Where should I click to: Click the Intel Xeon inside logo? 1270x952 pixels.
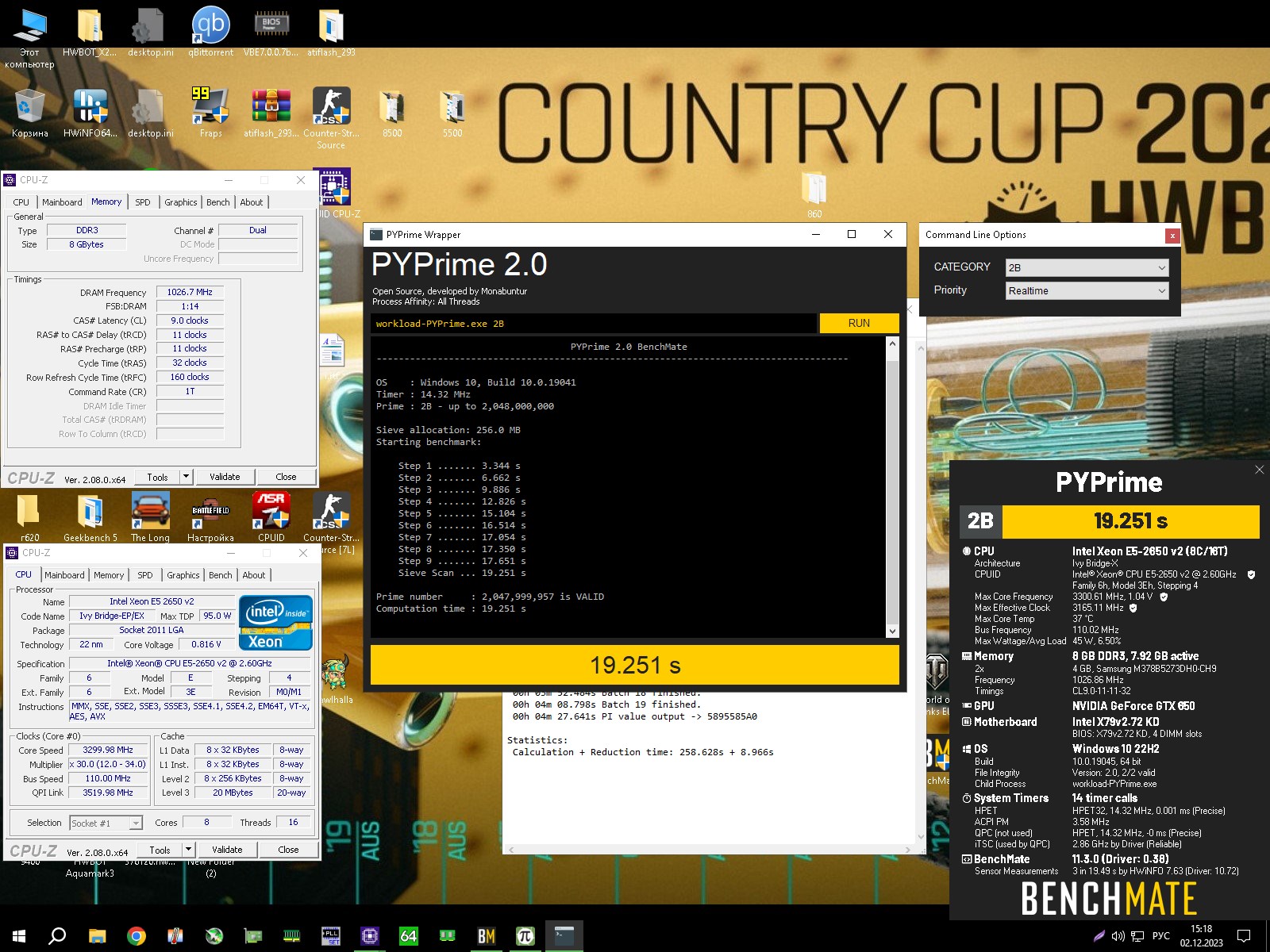point(275,623)
